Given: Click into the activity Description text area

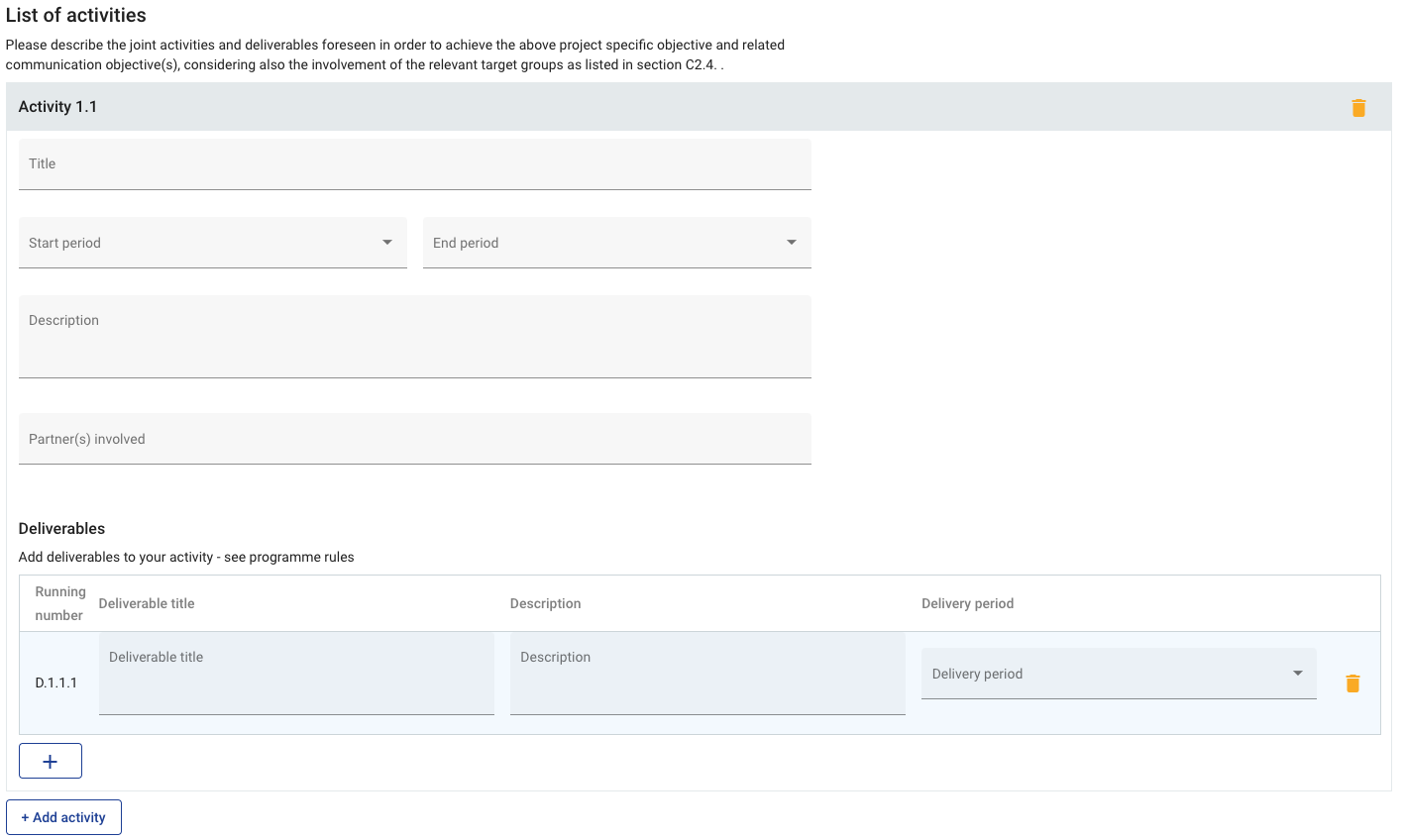Looking at the screenshot, I should tap(414, 337).
